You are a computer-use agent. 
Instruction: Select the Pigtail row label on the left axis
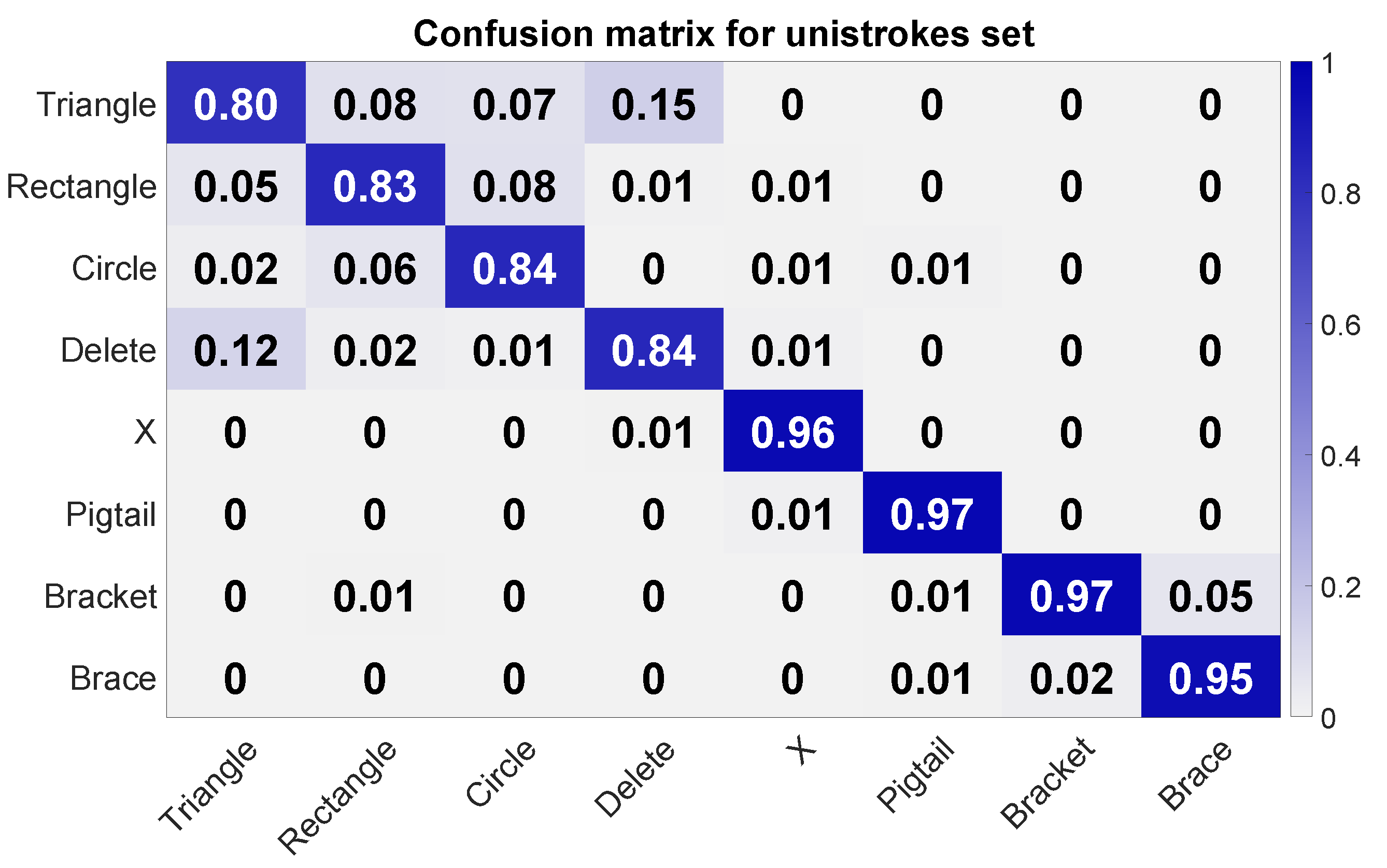[111, 514]
